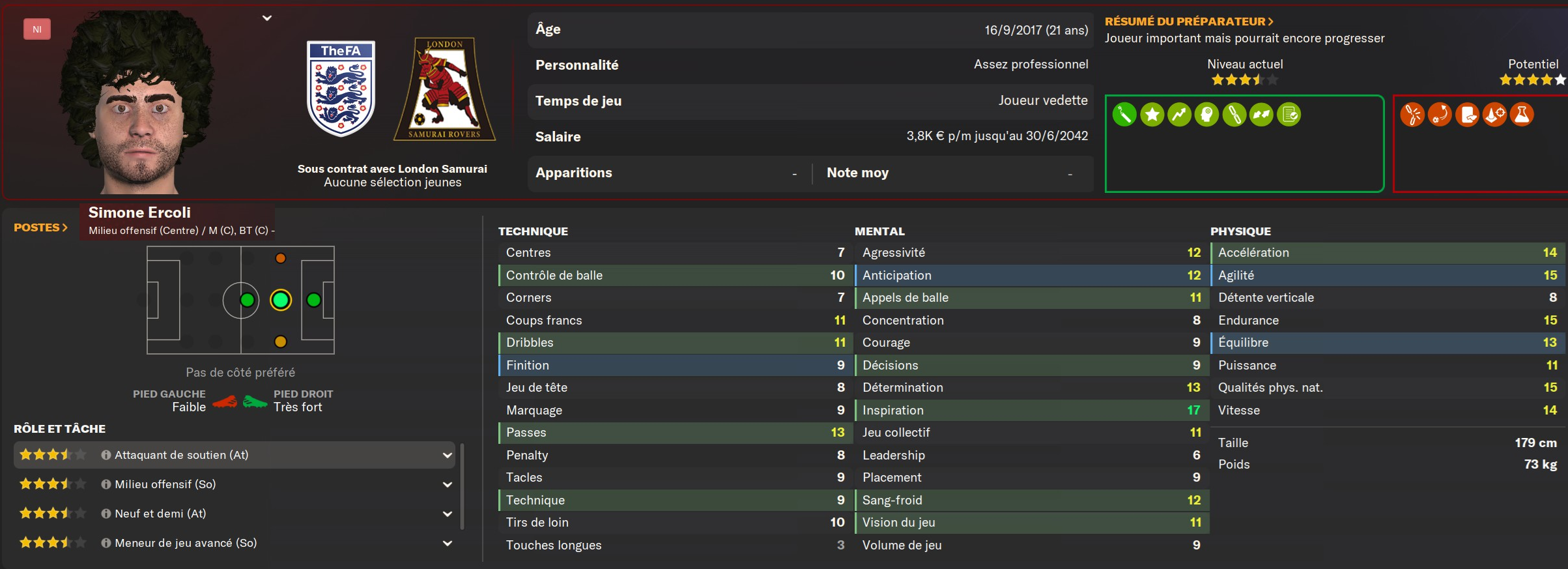Expand the Milieu offensif (So) dropdown arrow
The image size is (1568, 569).
(x=448, y=484)
